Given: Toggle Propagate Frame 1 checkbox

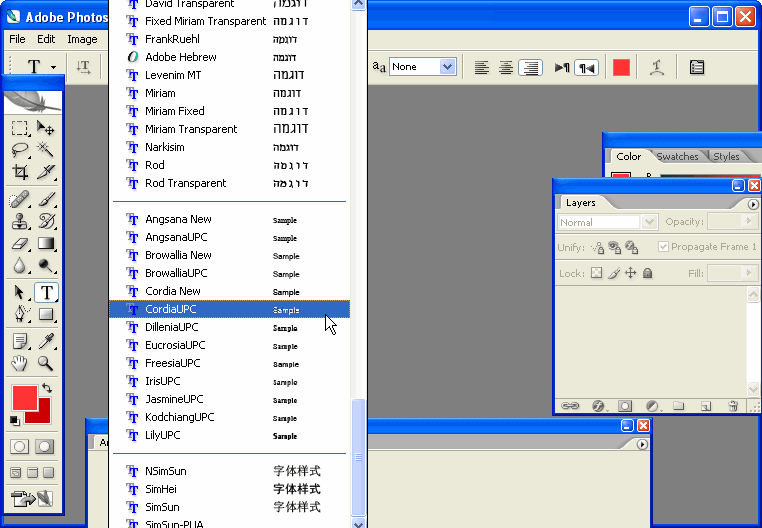Looking at the screenshot, I should tap(663, 246).
